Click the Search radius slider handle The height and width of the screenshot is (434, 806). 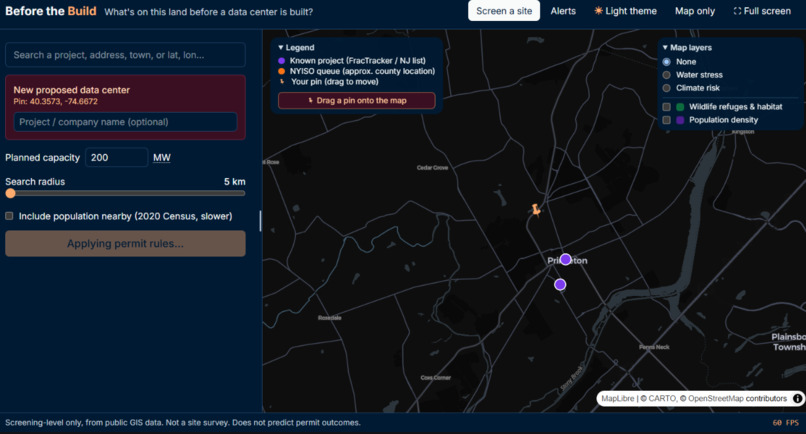point(10,194)
